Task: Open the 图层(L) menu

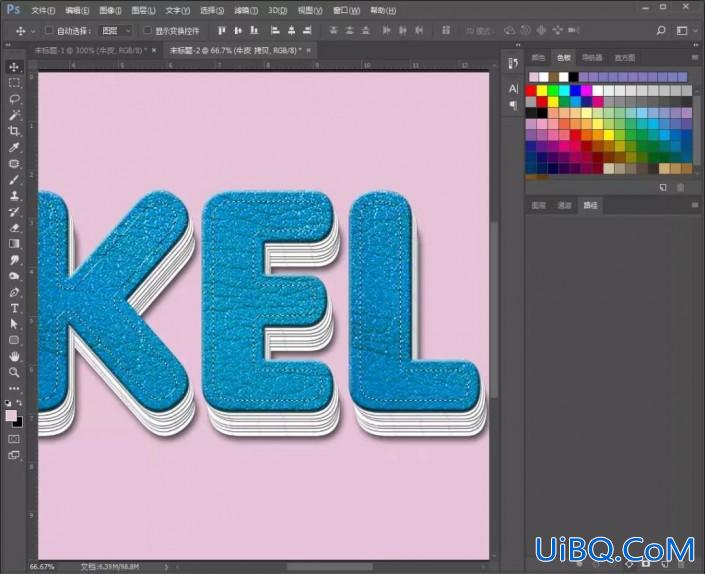Action: point(143,10)
